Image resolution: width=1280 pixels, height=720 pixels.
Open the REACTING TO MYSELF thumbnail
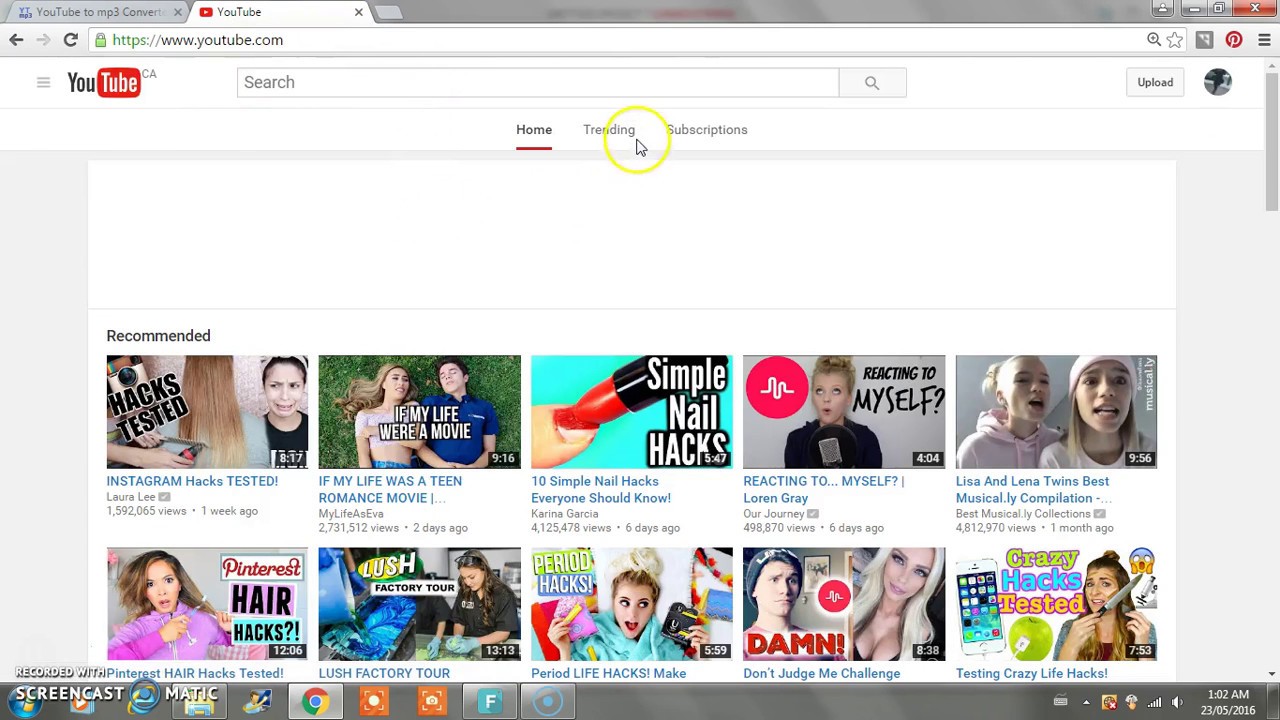click(x=843, y=412)
